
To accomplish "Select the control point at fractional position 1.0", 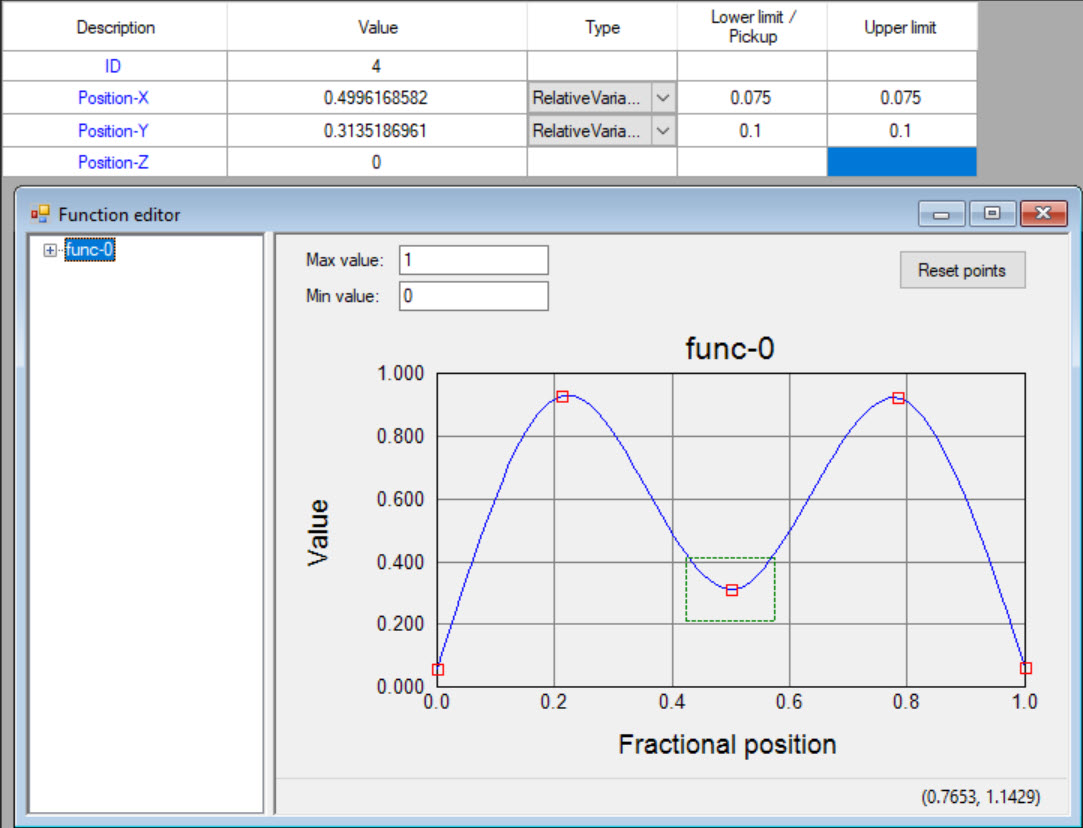I will point(1025,668).
